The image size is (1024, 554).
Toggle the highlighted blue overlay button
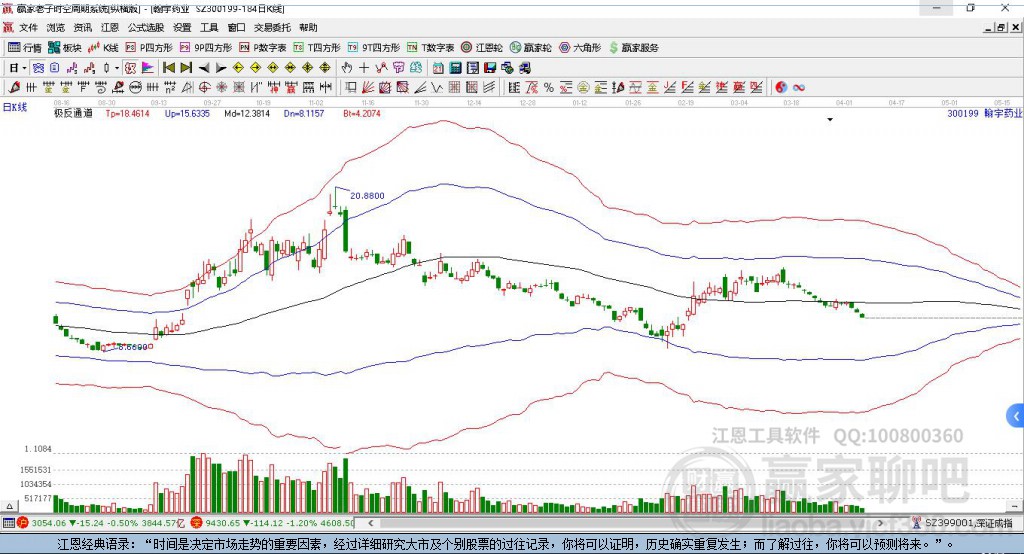coord(38,68)
